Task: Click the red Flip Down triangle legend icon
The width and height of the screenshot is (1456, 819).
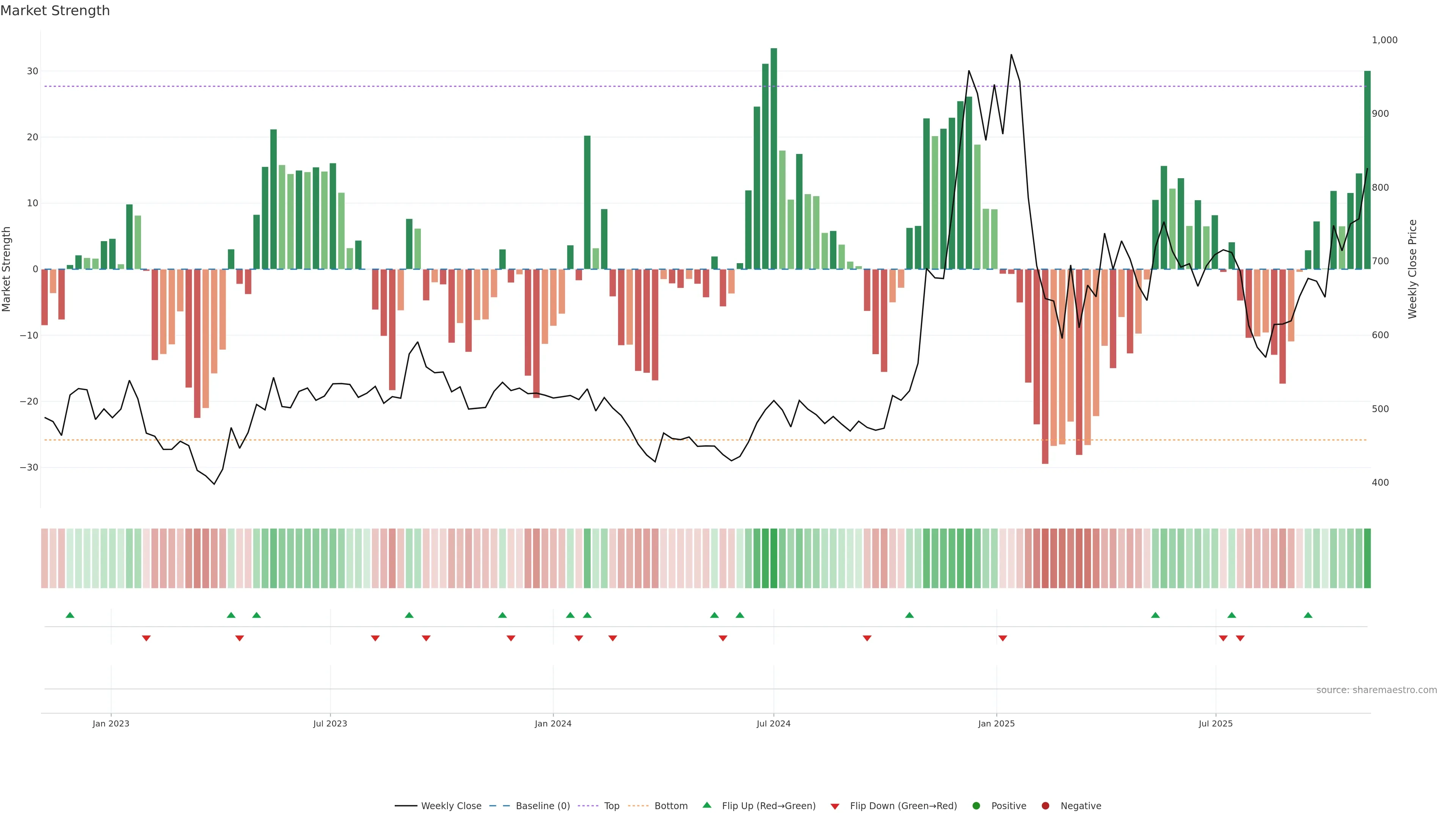Action: pos(835,806)
